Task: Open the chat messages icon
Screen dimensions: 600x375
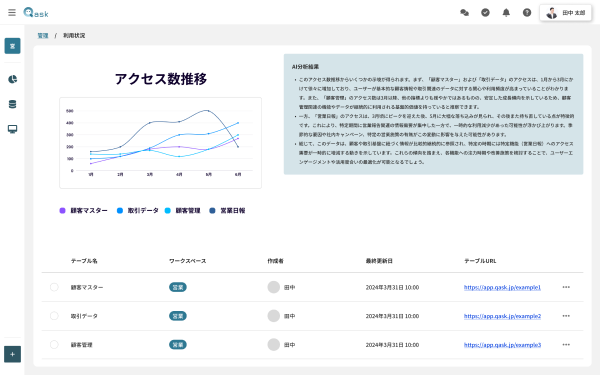Action: coord(464,13)
